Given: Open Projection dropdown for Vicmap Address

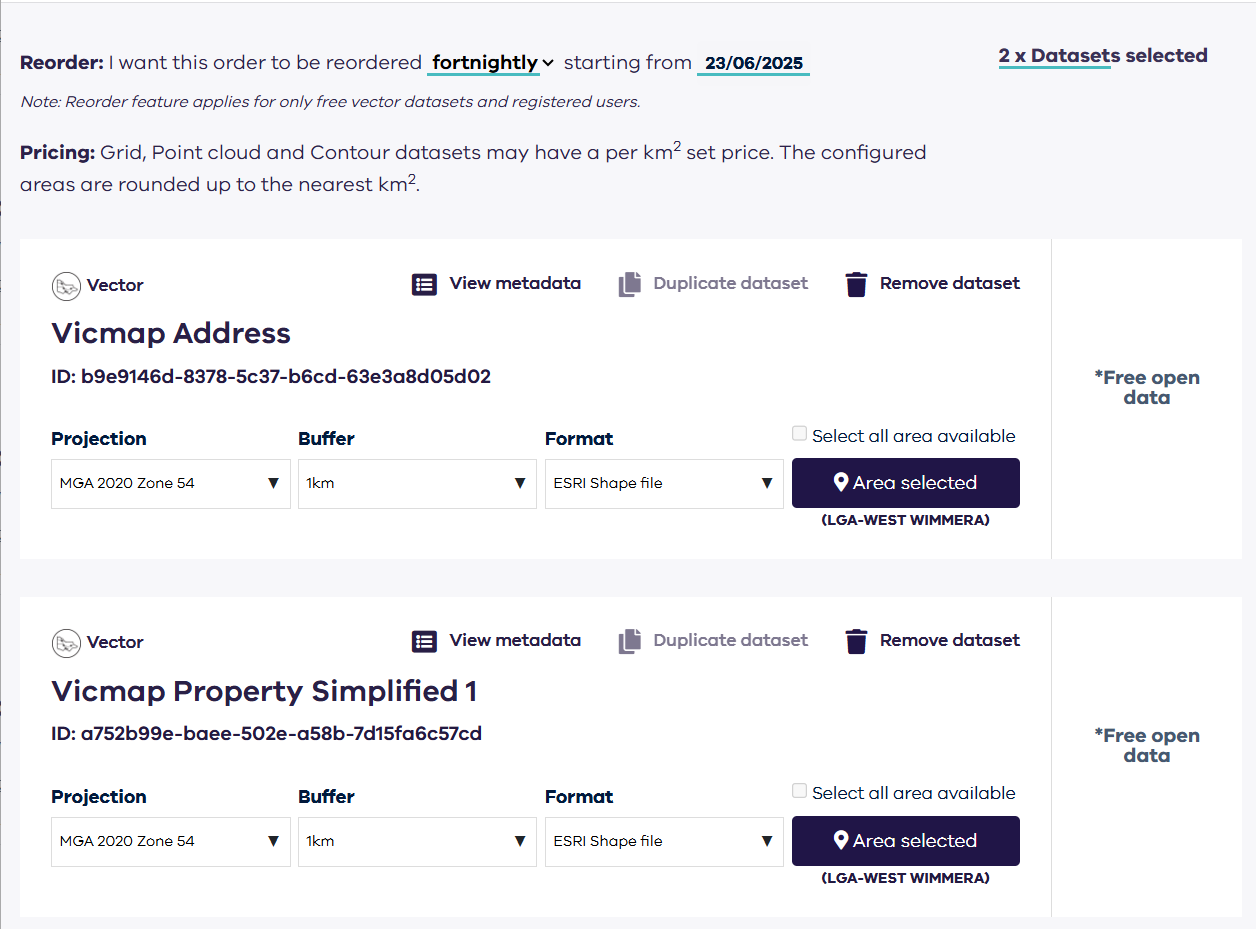Looking at the screenshot, I should (x=170, y=484).
